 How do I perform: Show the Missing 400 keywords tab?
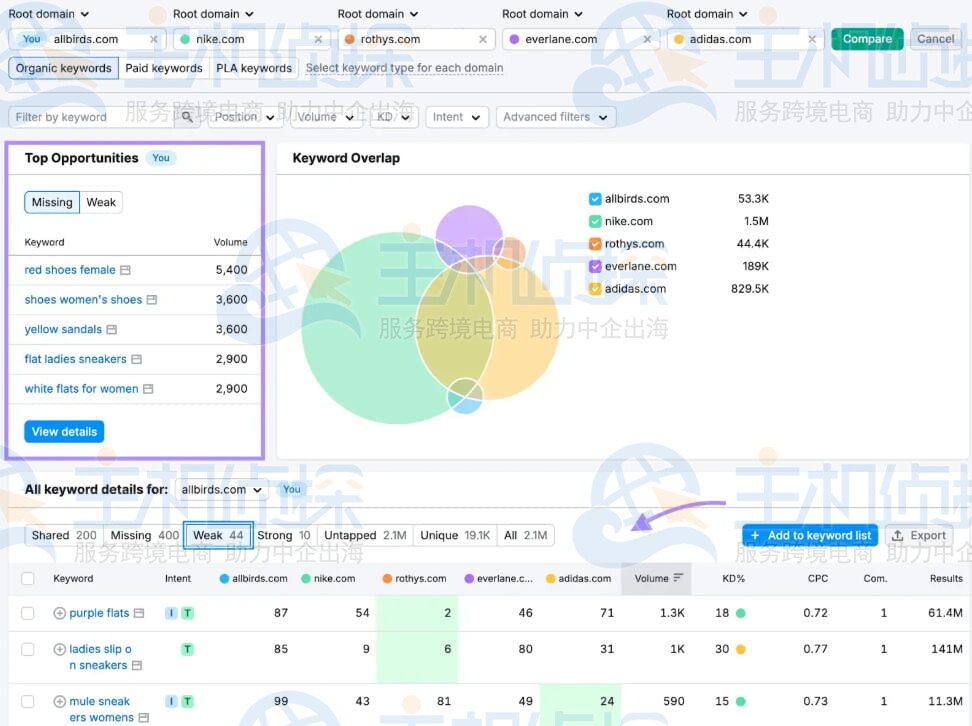pyautogui.click(x=144, y=535)
